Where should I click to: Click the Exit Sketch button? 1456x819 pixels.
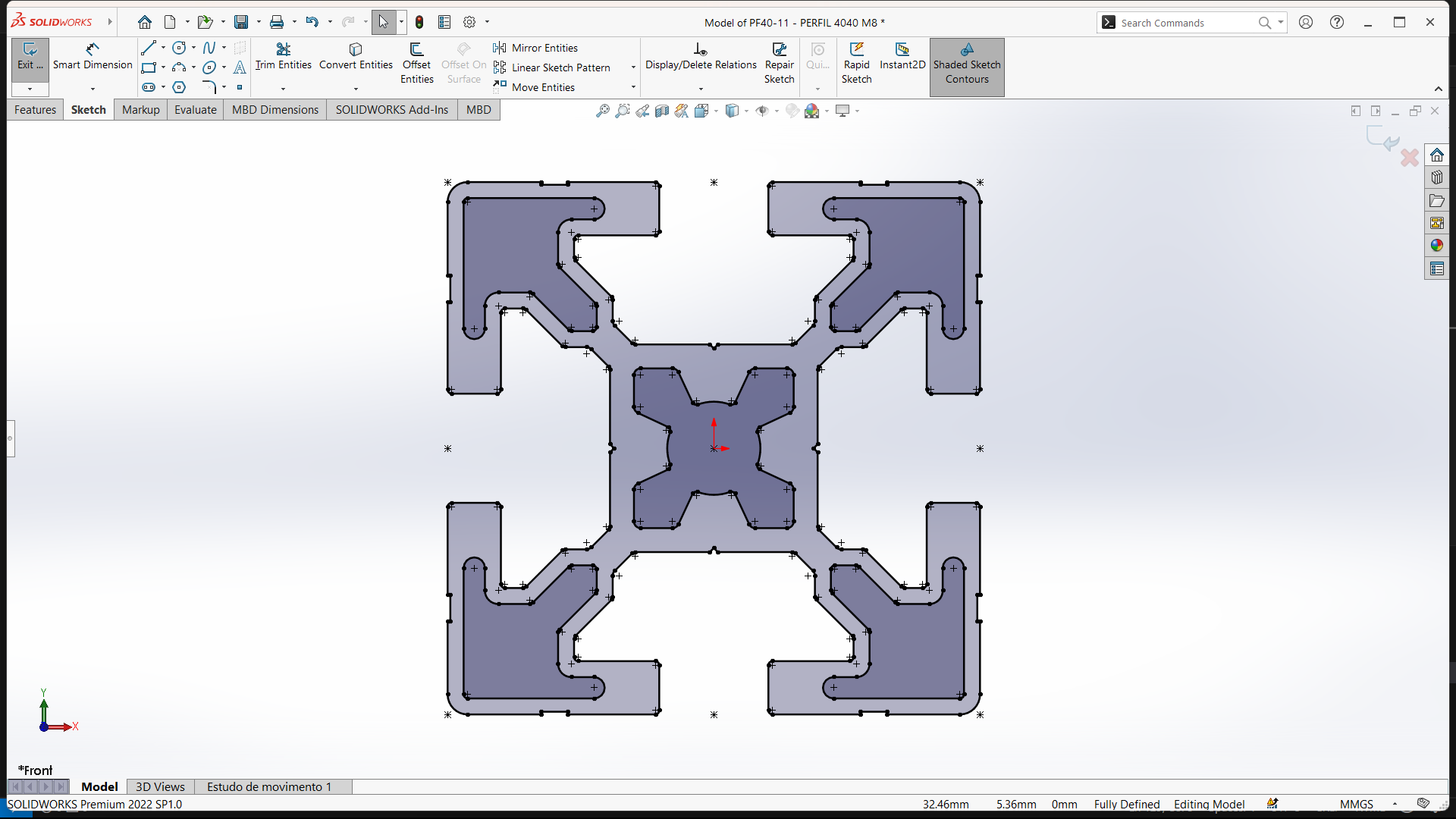[x=30, y=58]
